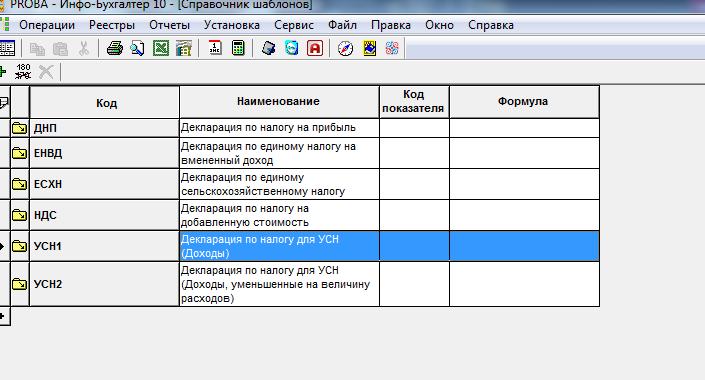Click the yellow book help icon

tap(370, 48)
